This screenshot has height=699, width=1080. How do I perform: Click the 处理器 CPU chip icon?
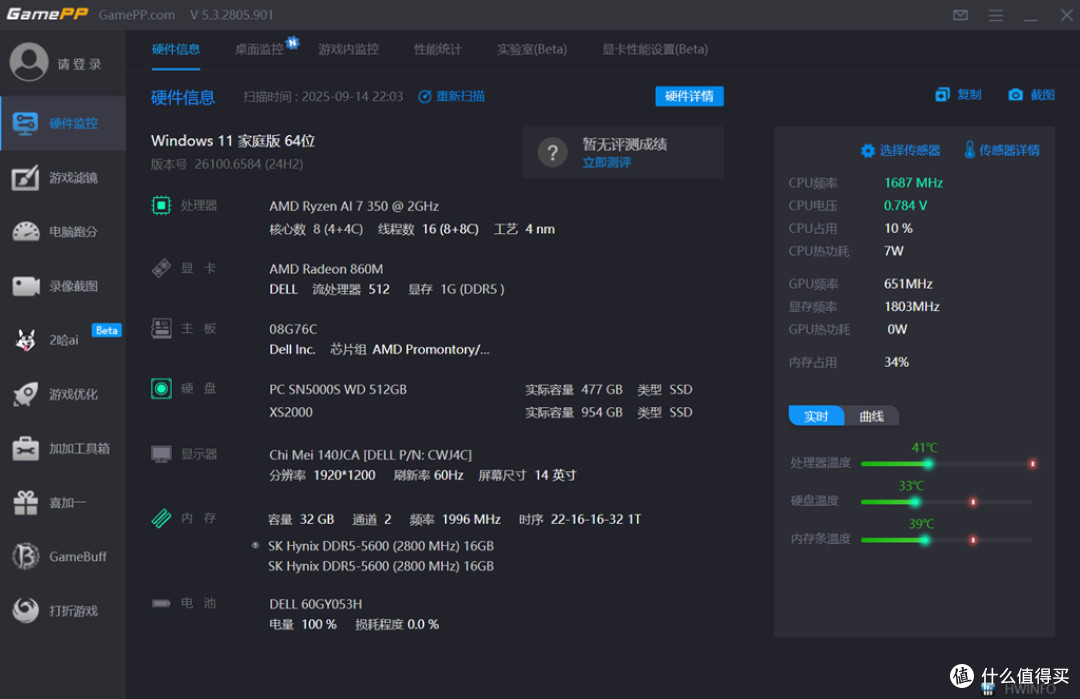pos(161,205)
